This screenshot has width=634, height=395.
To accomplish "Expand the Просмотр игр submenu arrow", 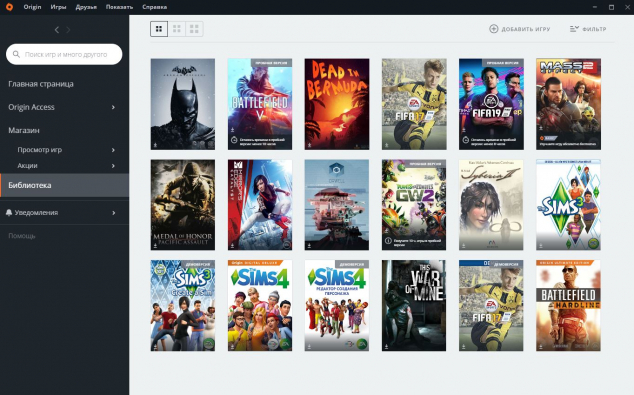I will pyautogui.click(x=113, y=150).
